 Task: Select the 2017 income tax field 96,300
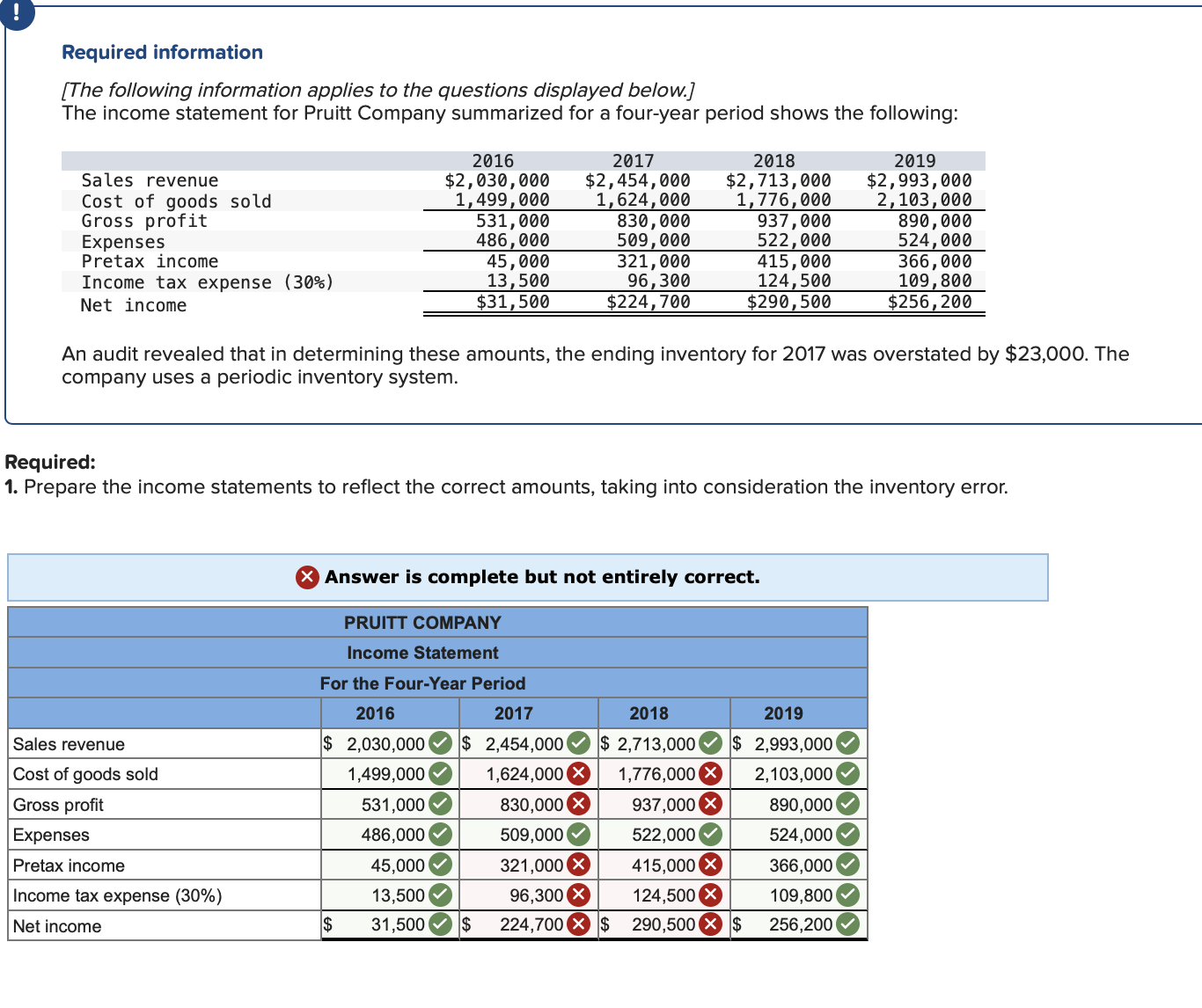coord(529,895)
